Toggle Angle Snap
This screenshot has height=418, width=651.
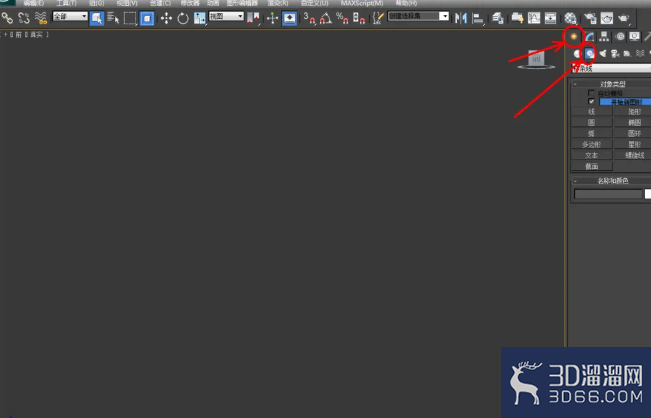tap(326, 18)
